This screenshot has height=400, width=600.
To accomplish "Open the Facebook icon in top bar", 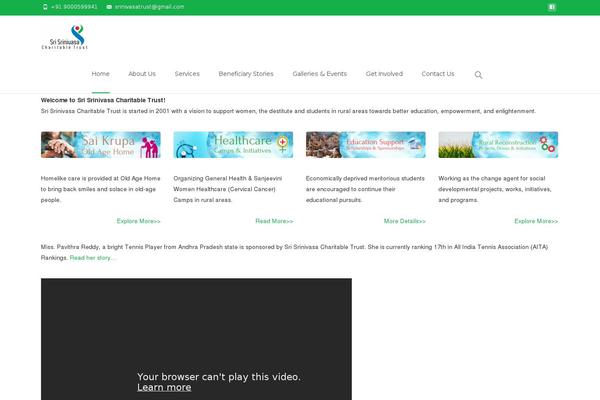I will [552, 7].
